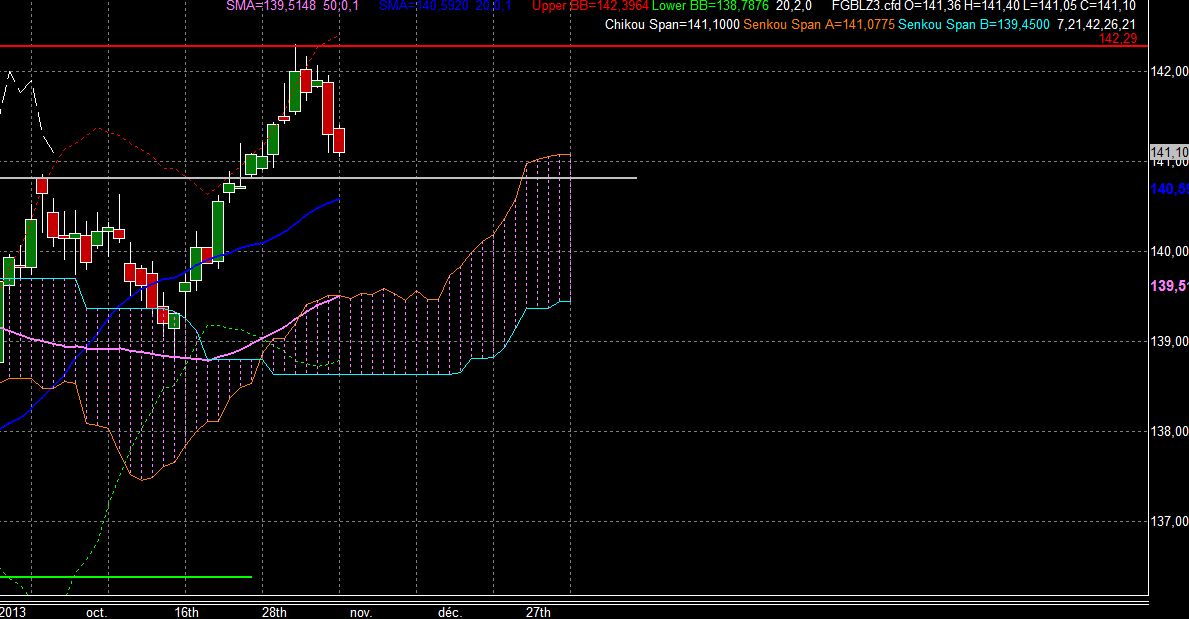Click the blue 140,5 SMA axis value
Image resolution: width=1189 pixels, height=619 pixels.
click(x=1169, y=188)
